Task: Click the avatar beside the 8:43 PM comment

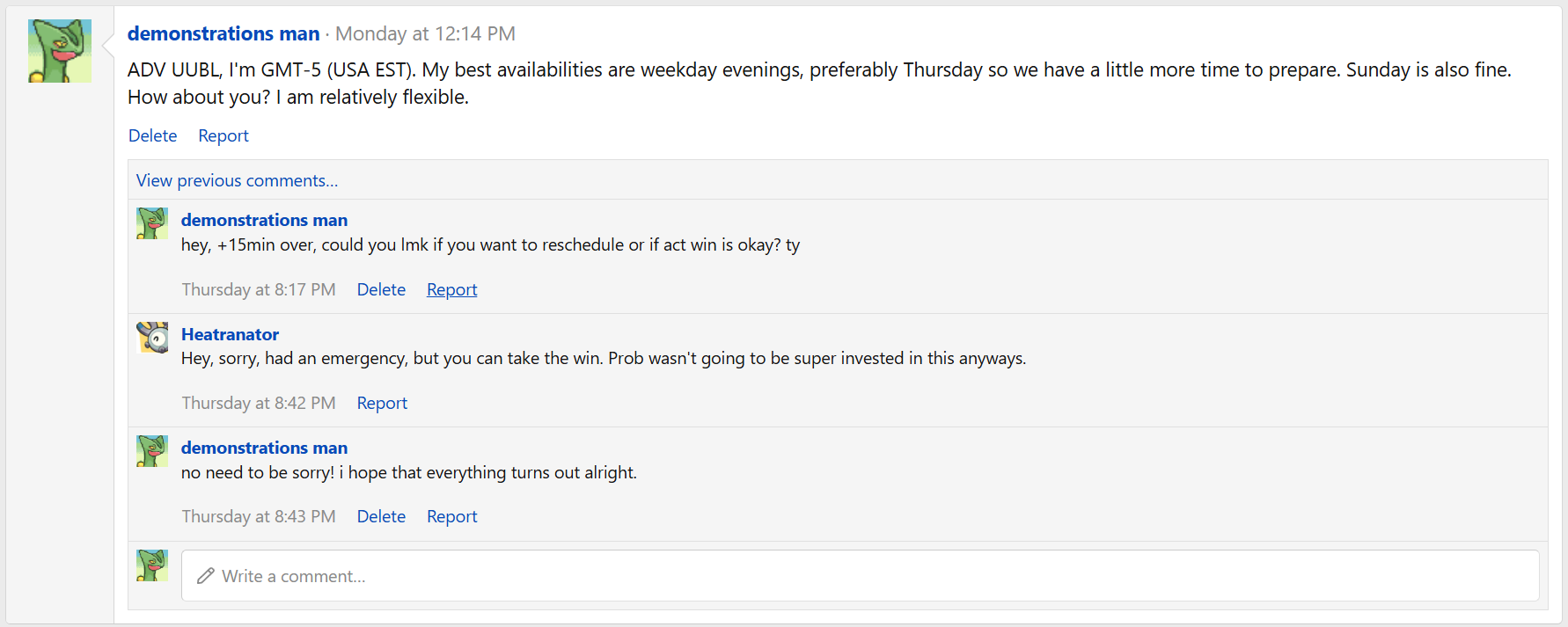Action: (152, 451)
